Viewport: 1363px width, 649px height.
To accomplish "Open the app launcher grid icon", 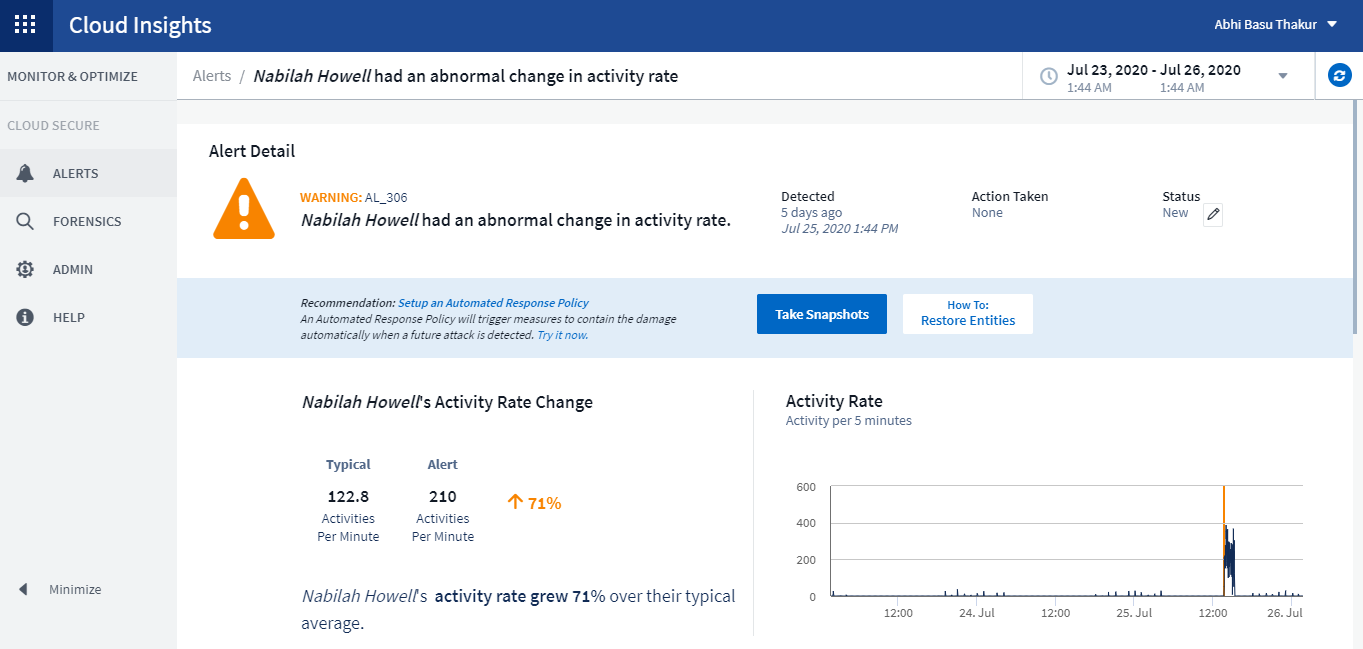I will [x=26, y=25].
